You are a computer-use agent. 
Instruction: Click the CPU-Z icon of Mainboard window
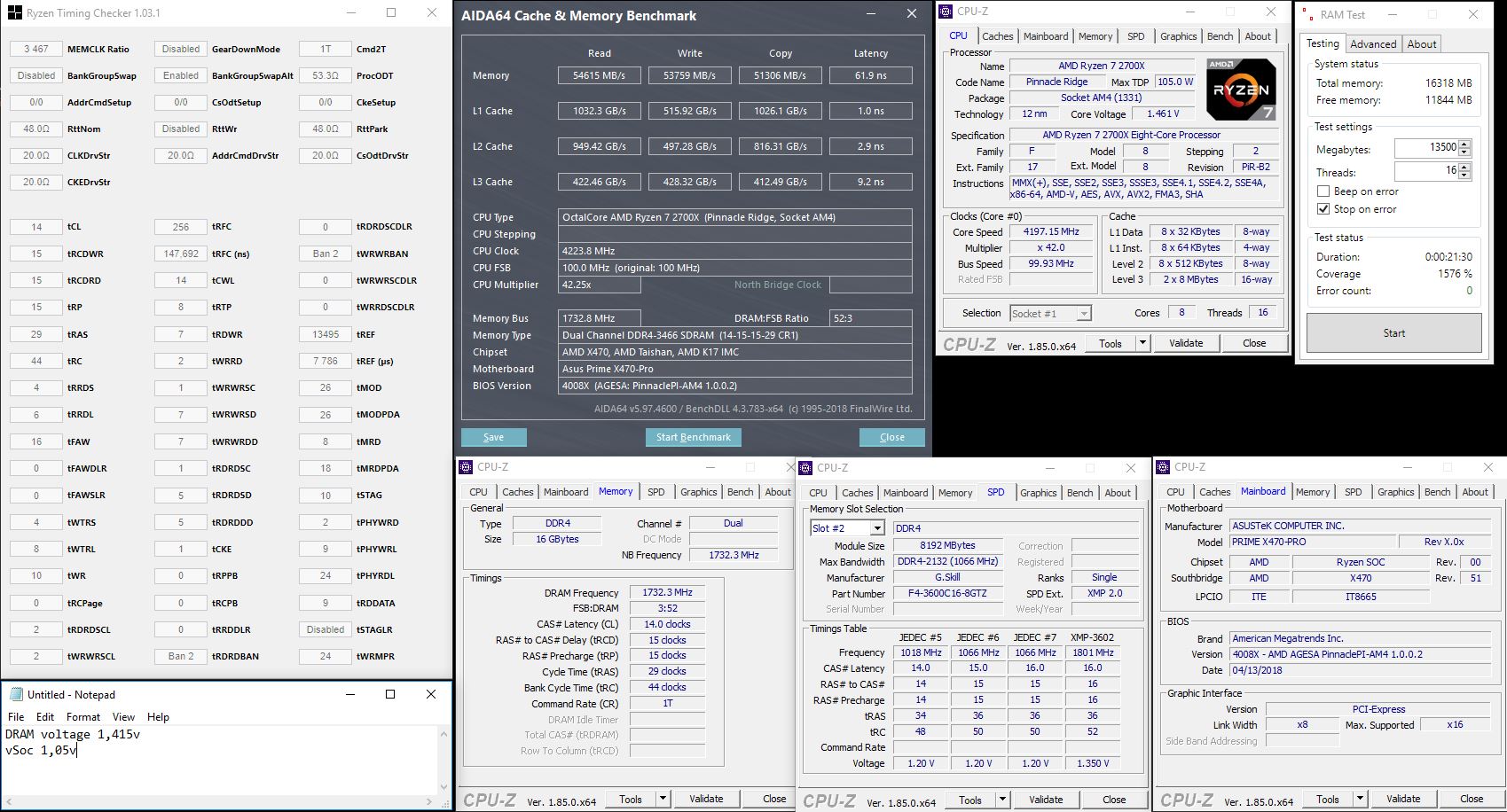tap(1164, 467)
